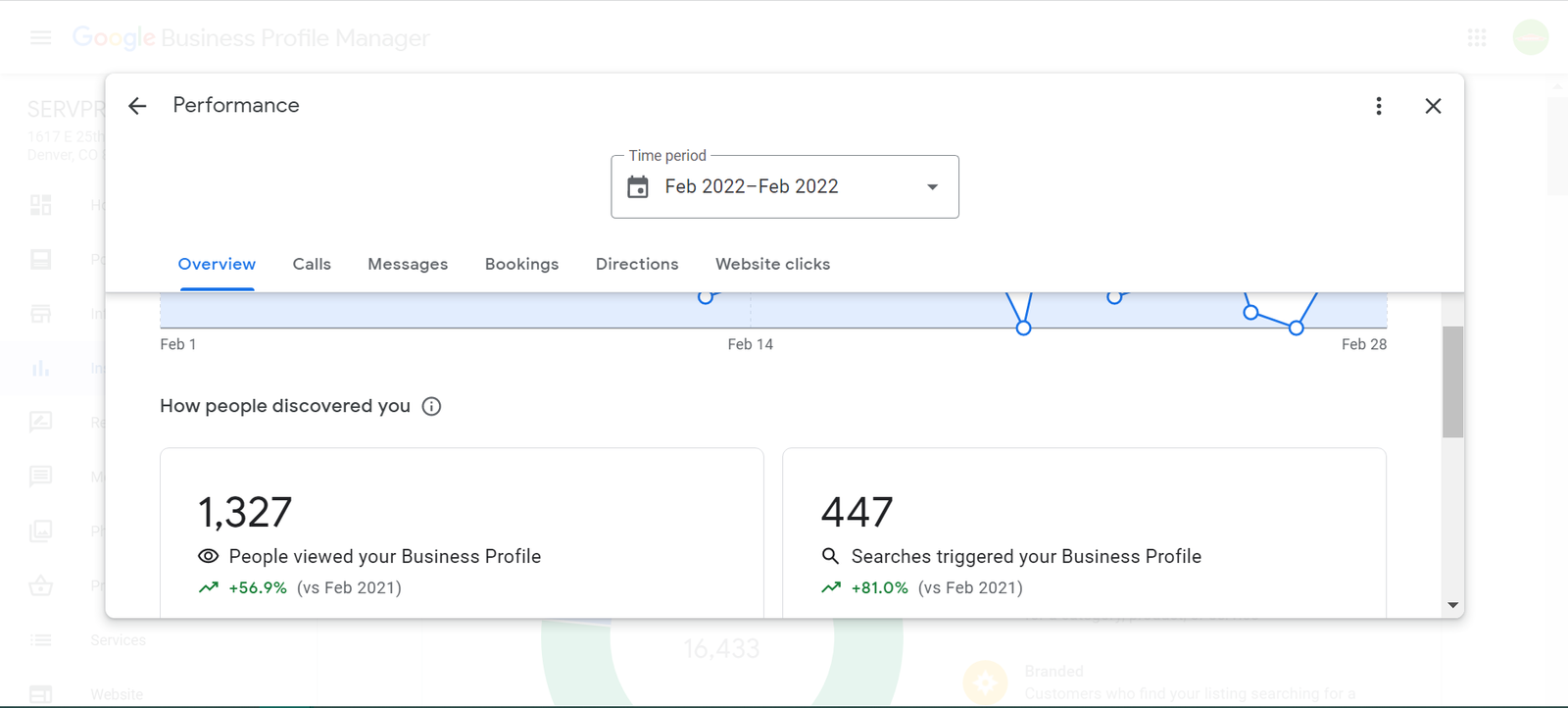Click the Insights bar chart icon in sidebar
Screen dimensions: 1568x708
coord(40,369)
